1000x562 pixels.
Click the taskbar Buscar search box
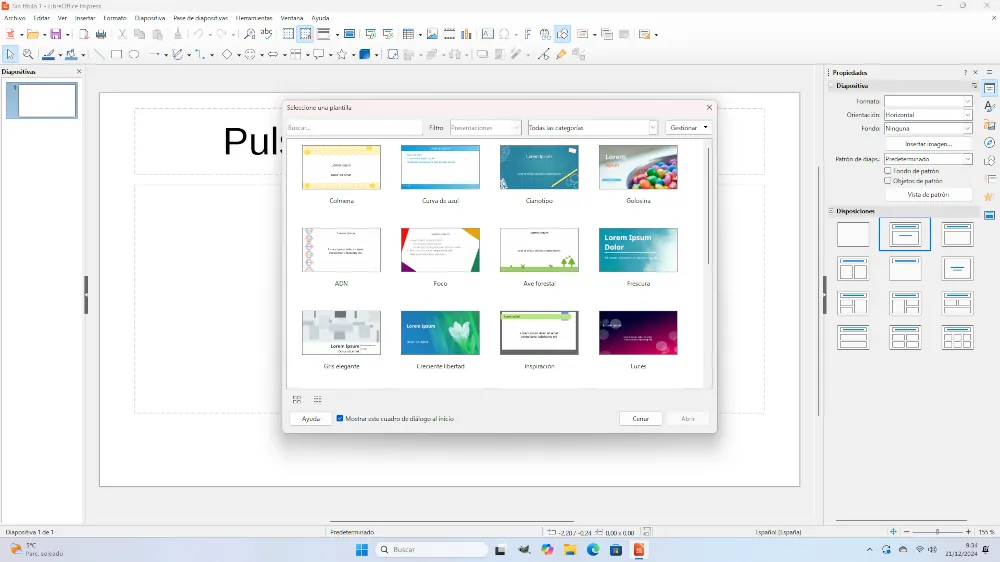(431, 549)
